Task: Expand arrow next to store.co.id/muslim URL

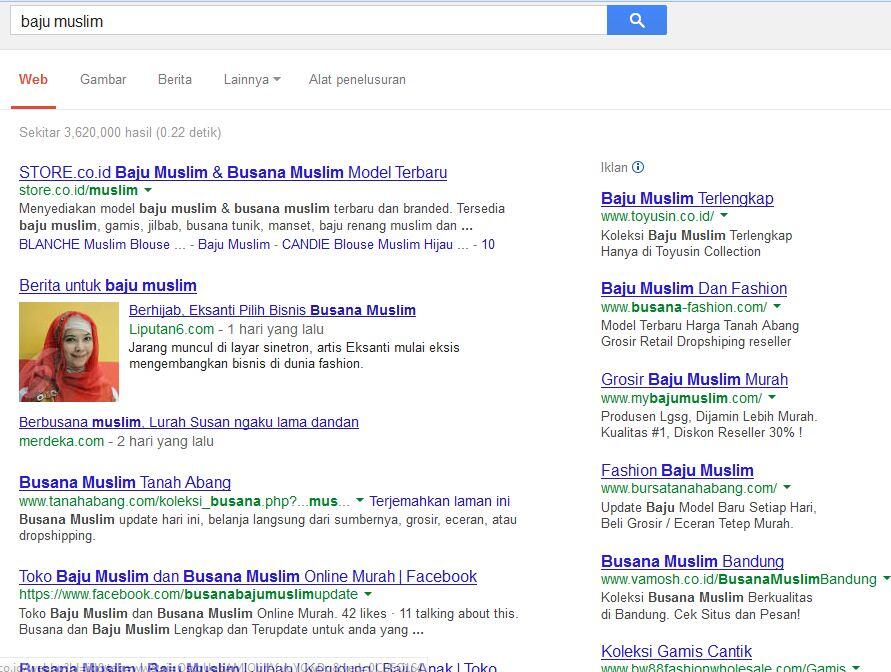Action: point(148,190)
